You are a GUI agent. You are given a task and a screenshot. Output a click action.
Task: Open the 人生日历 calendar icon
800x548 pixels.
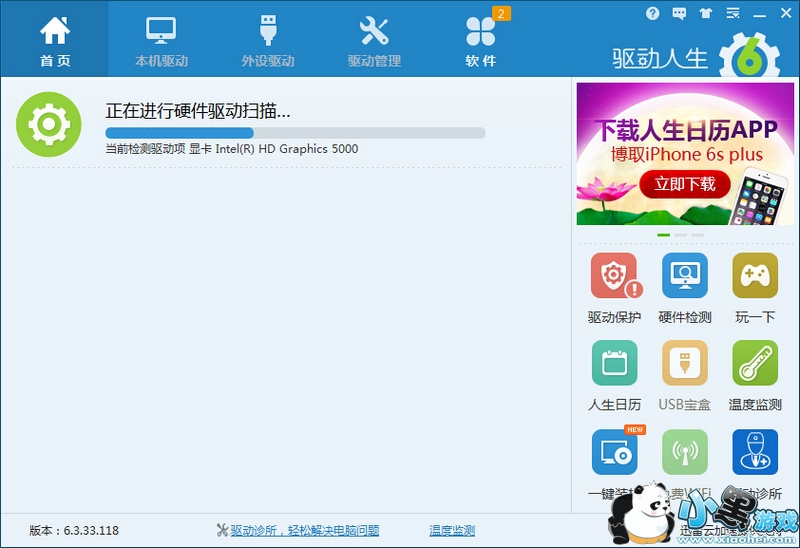coord(614,363)
